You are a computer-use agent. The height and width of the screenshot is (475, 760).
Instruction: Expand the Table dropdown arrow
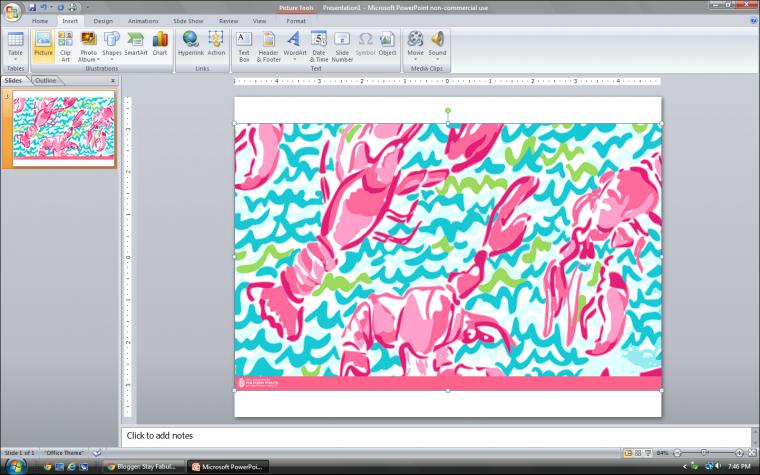coord(16,60)
